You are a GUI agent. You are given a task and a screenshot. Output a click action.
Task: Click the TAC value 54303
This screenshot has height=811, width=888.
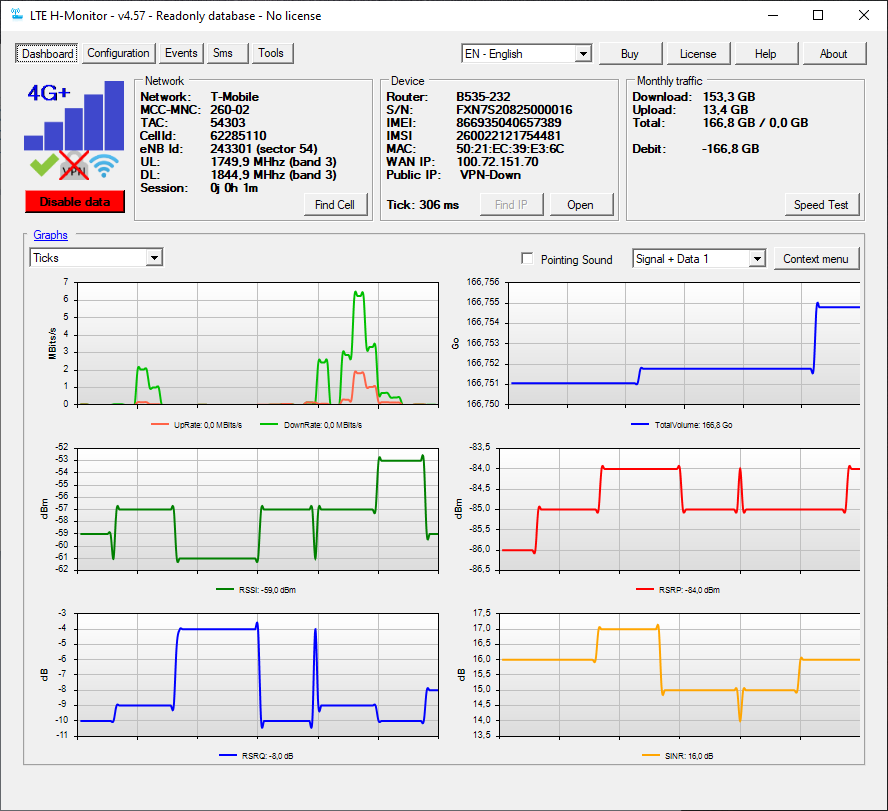228,123
